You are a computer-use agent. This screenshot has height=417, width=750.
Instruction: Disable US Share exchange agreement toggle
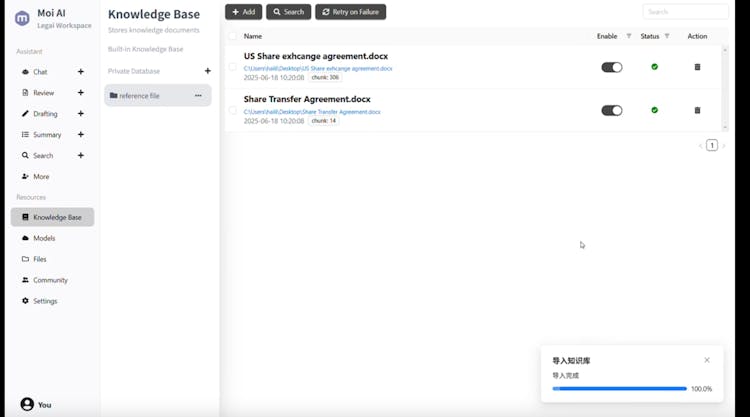coord(611,67)
